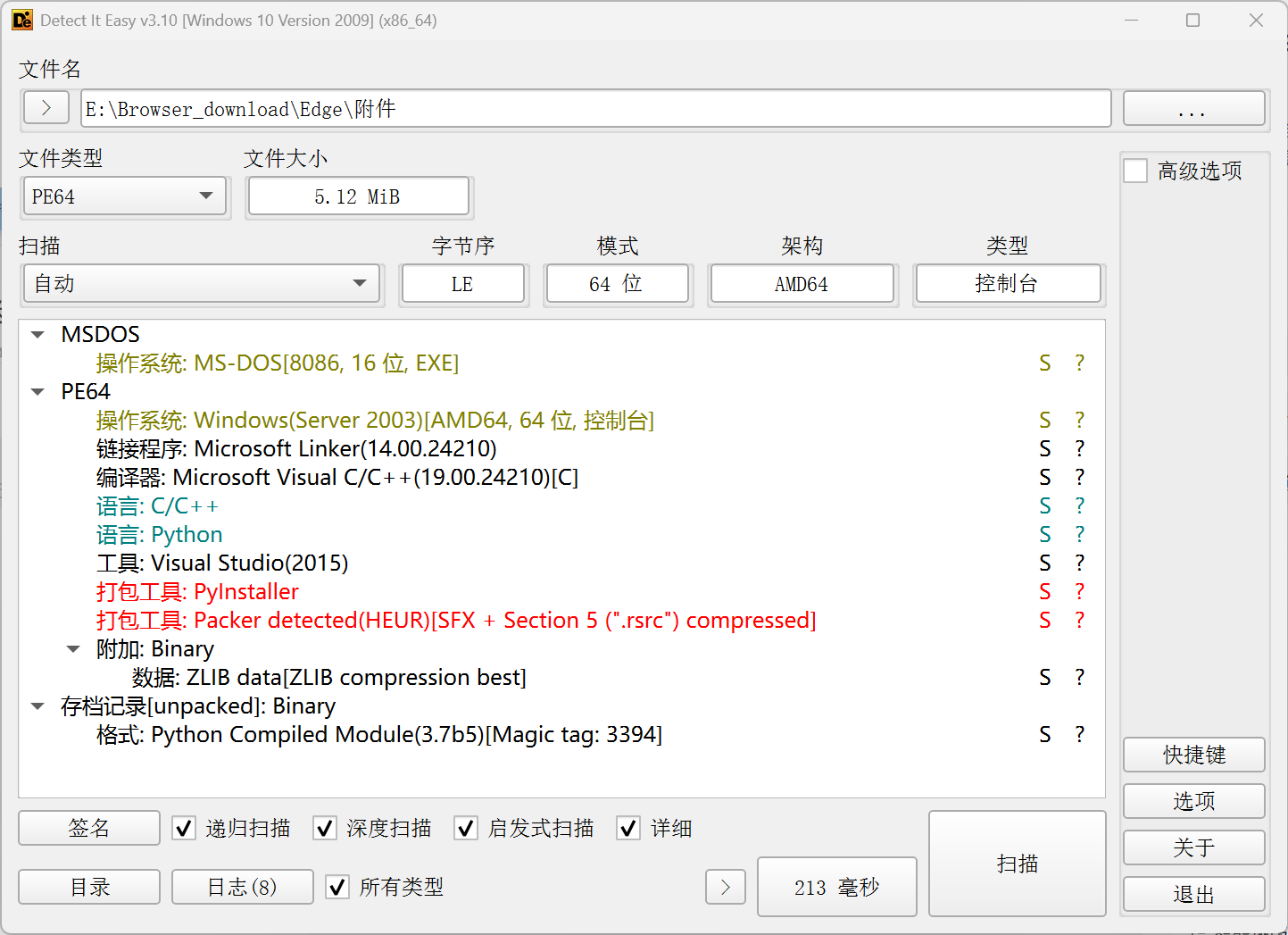Click the 213 毫秒 elapsed time button

[837, 887]
